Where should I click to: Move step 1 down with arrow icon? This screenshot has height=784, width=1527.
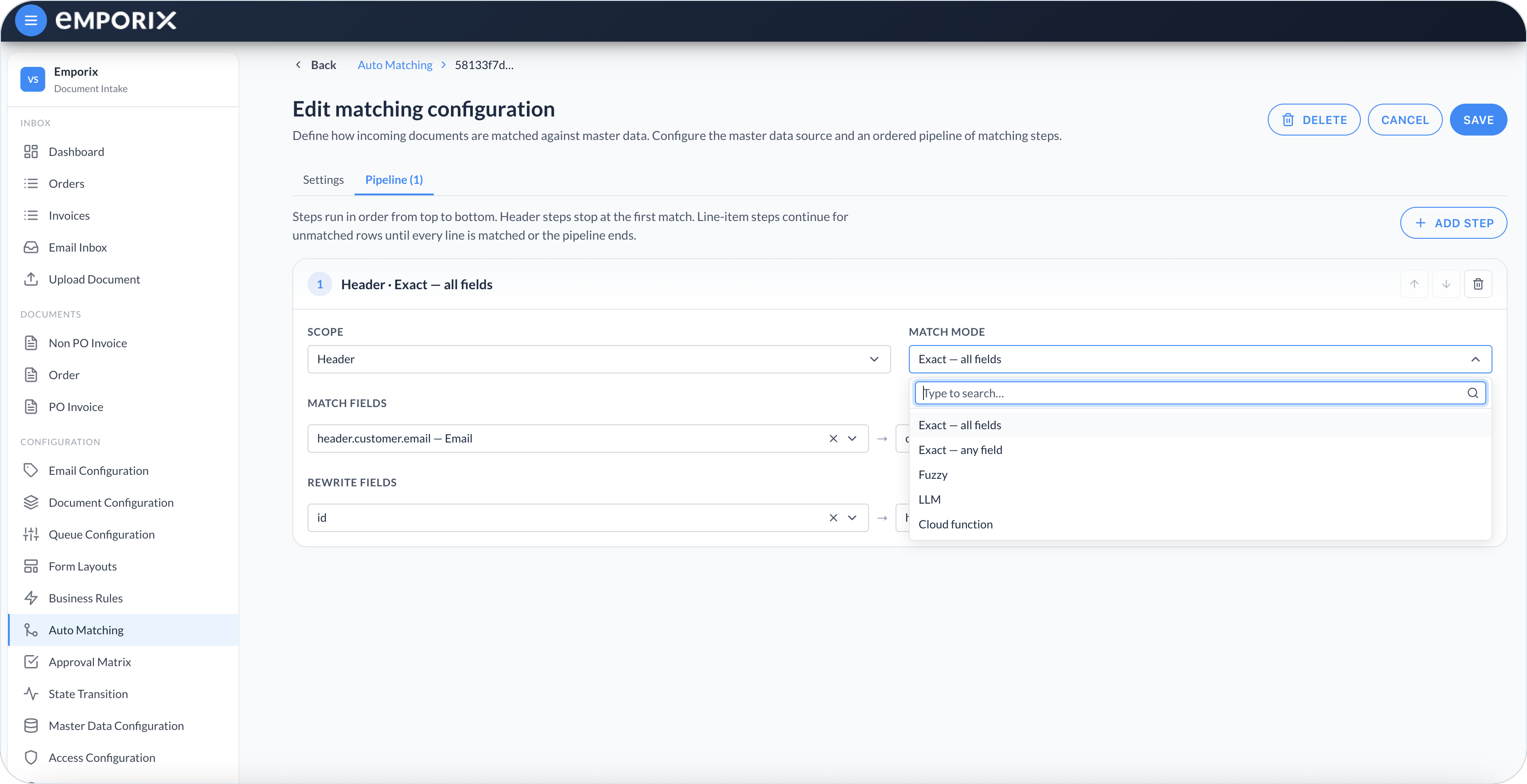click(1446, 284)
